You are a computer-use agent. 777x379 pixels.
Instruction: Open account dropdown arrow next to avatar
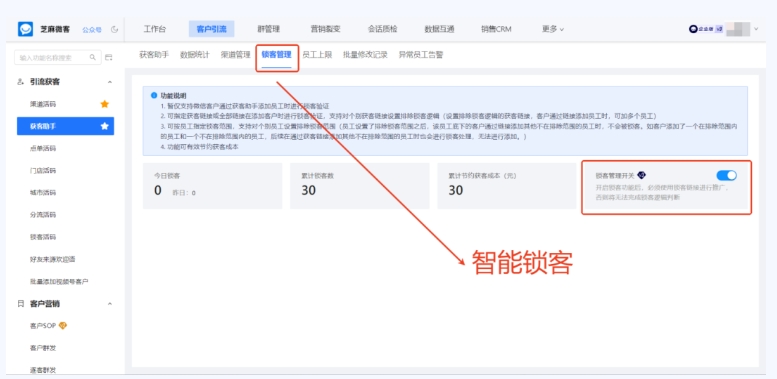756,29
